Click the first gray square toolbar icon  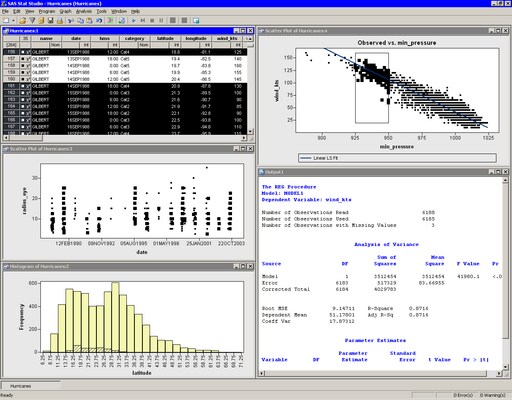pyautogui.click(x=173, y=21)
